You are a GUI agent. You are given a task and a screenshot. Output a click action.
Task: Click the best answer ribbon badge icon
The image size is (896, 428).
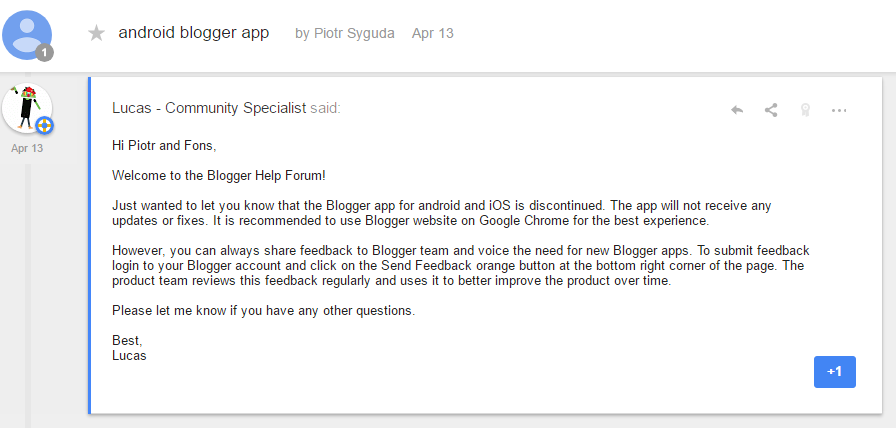click(805, 110)
